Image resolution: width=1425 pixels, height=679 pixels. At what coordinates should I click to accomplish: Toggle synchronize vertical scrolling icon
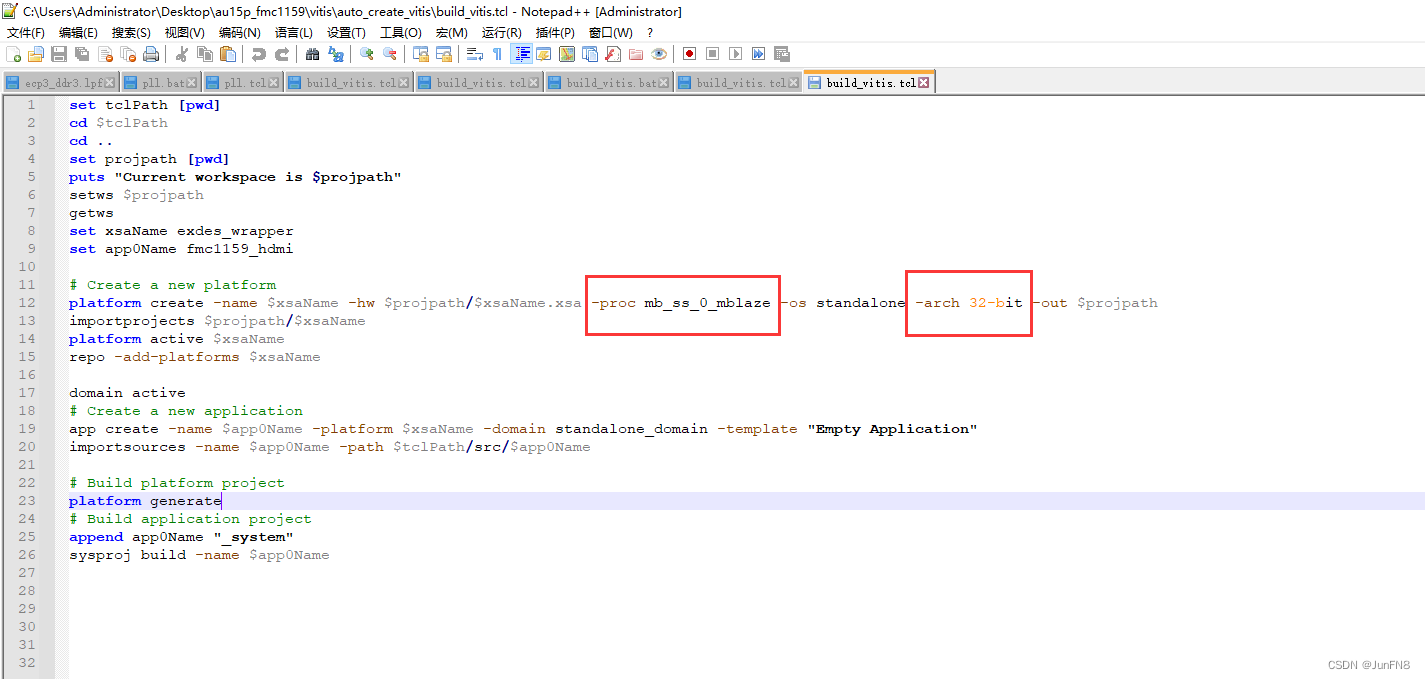[421, 54]
